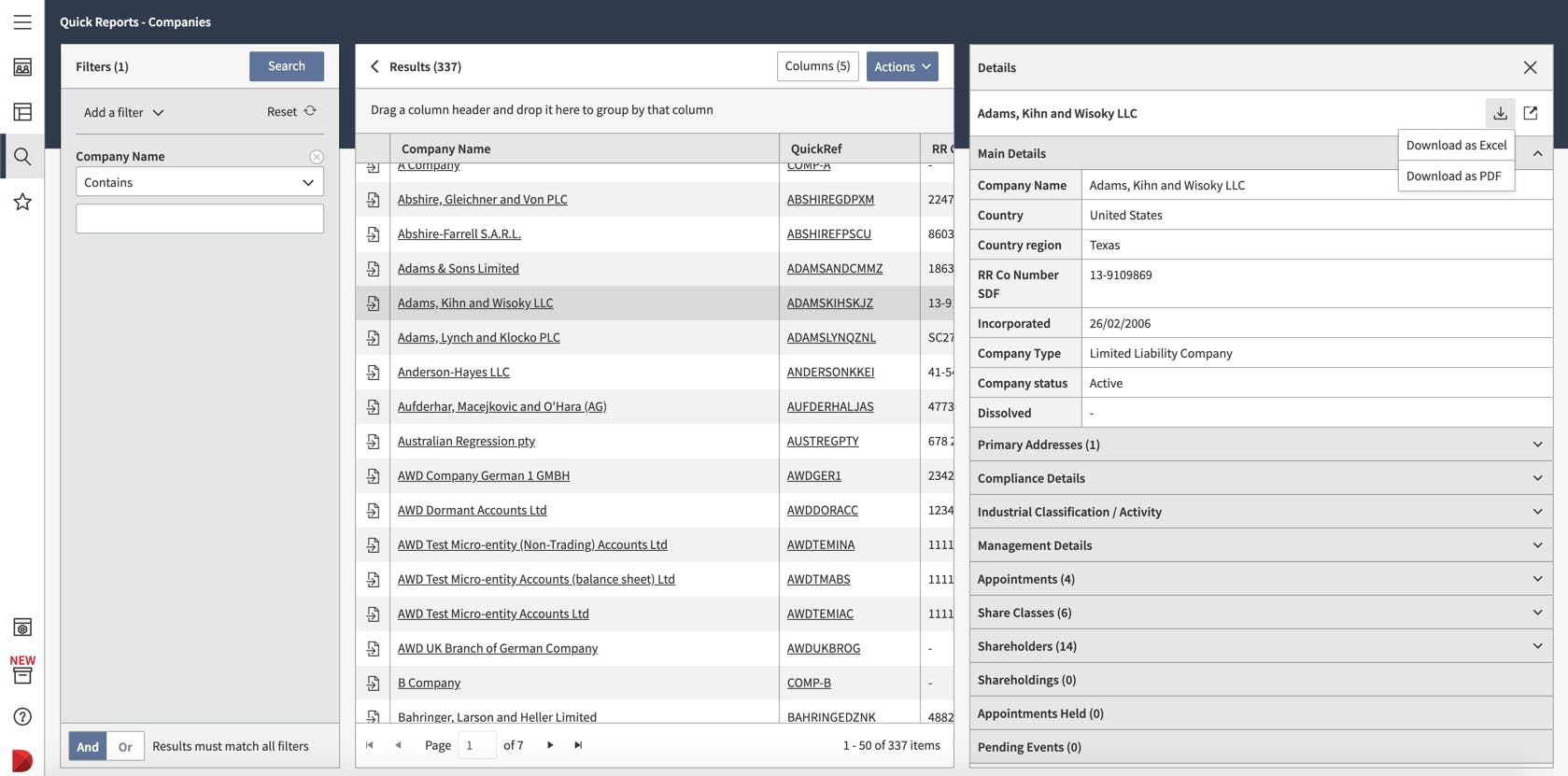The width and height of the screenshot is (1568, 776).
Task: Expand the Shareholders (14) section
Action: pyautogui.click(x=1261, y=646)
